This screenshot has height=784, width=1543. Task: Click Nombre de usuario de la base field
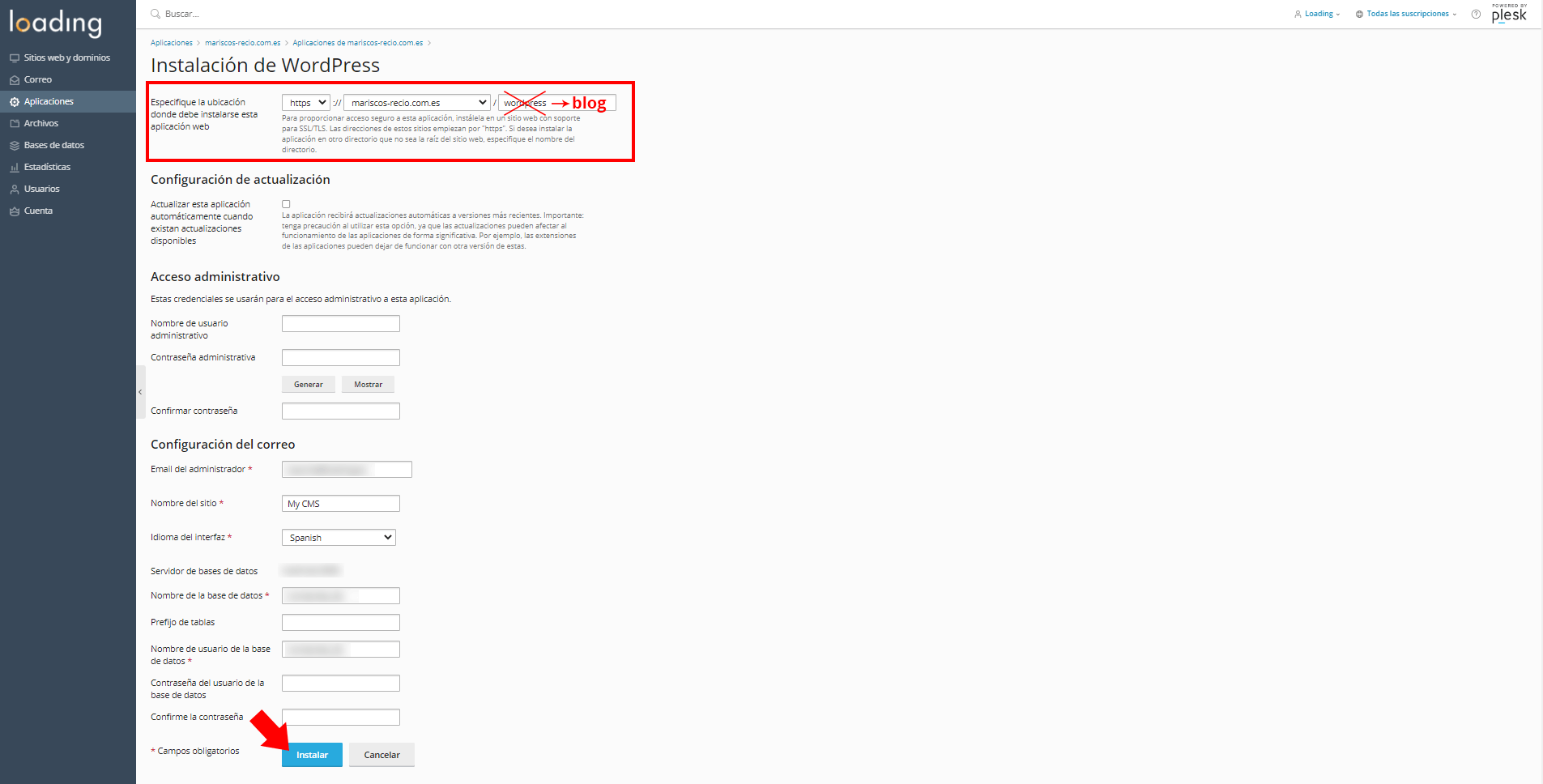point(341,650)
